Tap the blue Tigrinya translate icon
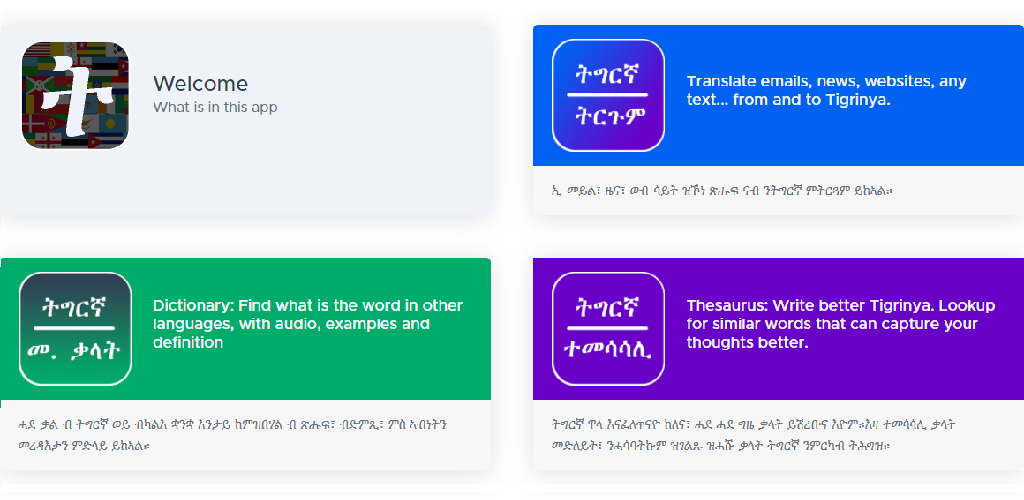The height and width of the screenshot is (500, 1024). 608,95
